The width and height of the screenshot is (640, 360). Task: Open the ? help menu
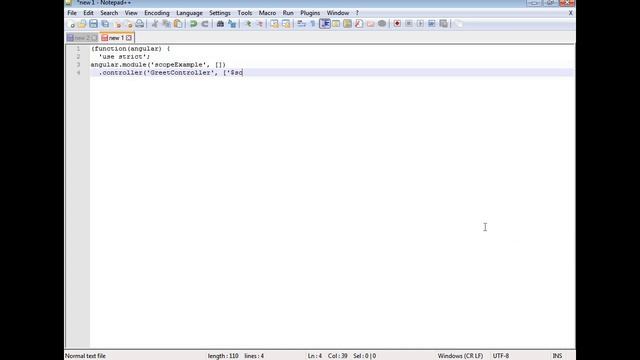357,13
